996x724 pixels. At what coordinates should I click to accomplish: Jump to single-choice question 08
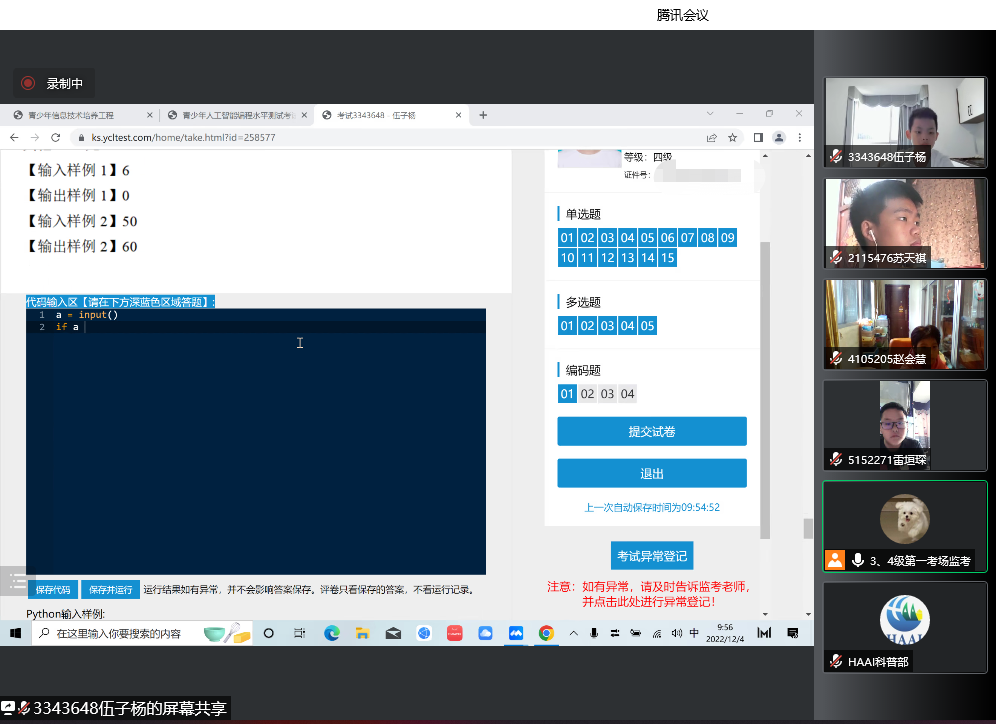[708, 238]
